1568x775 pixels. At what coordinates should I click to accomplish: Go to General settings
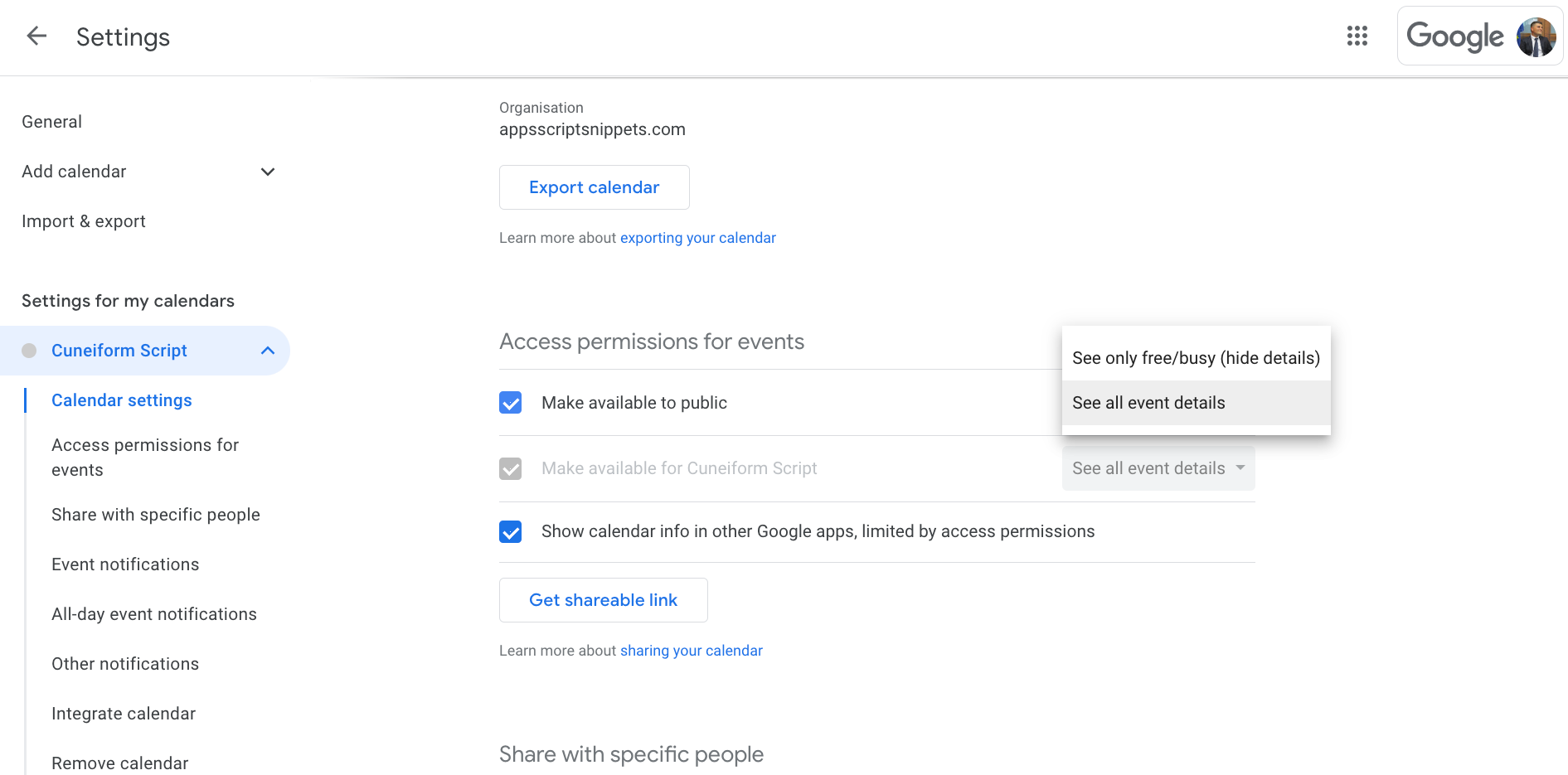pos(51,122)
